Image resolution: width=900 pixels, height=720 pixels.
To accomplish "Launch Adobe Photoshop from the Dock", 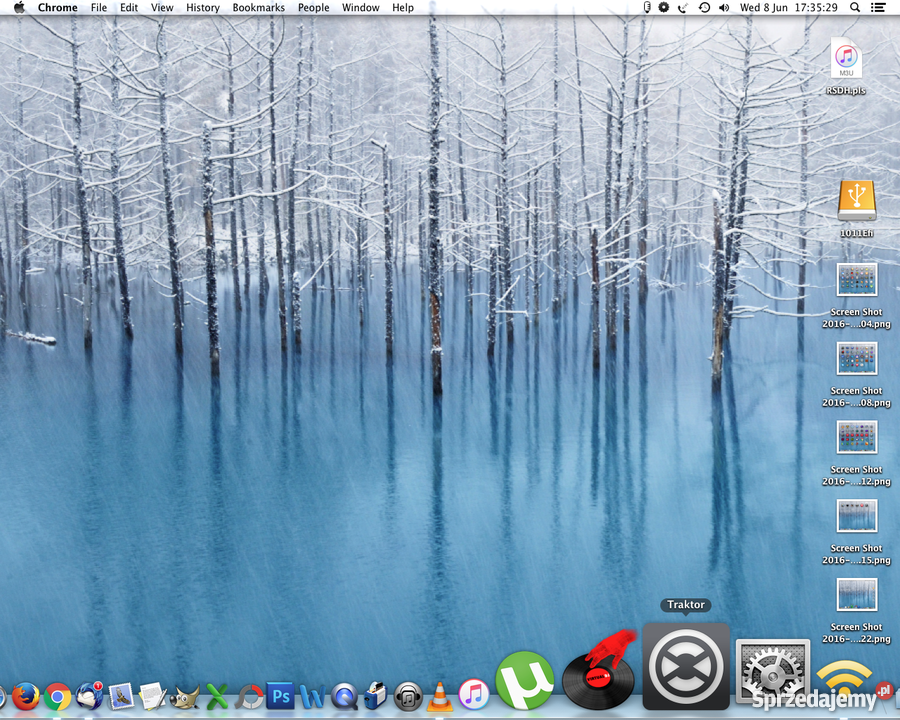I will pos(280,695).
